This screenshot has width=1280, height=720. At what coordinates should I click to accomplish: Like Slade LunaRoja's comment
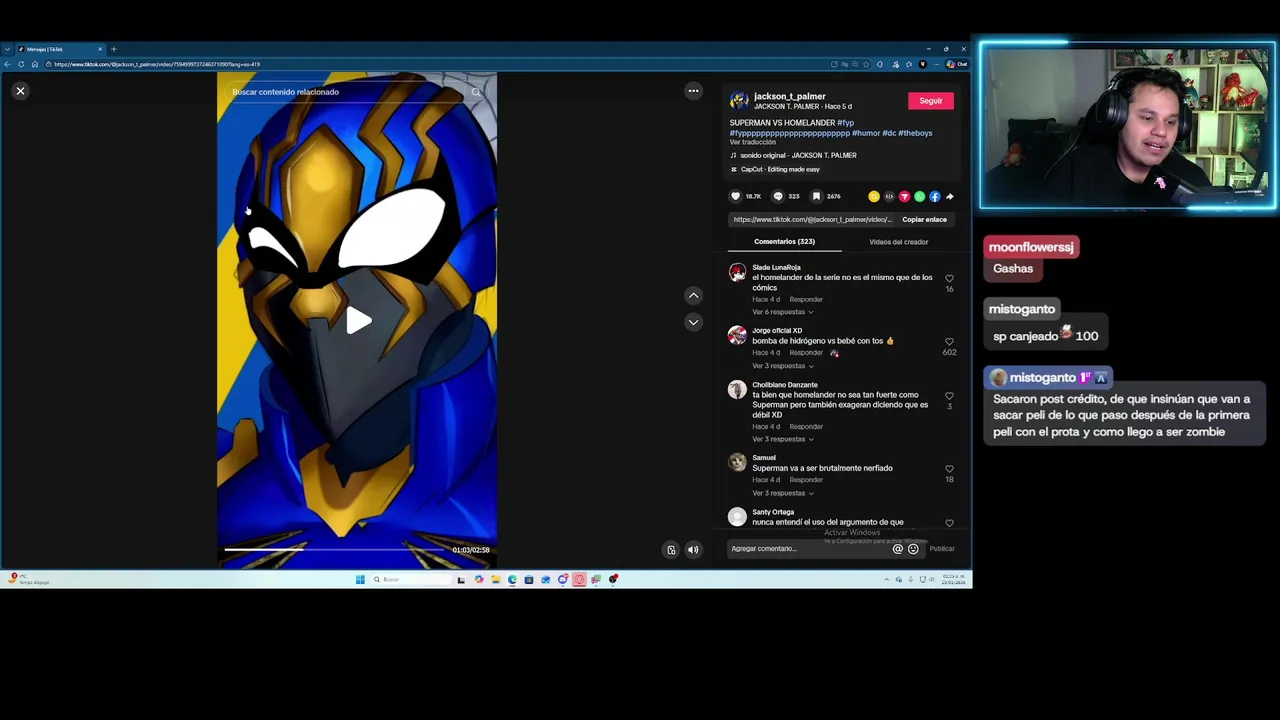click(x=949, y=279)
